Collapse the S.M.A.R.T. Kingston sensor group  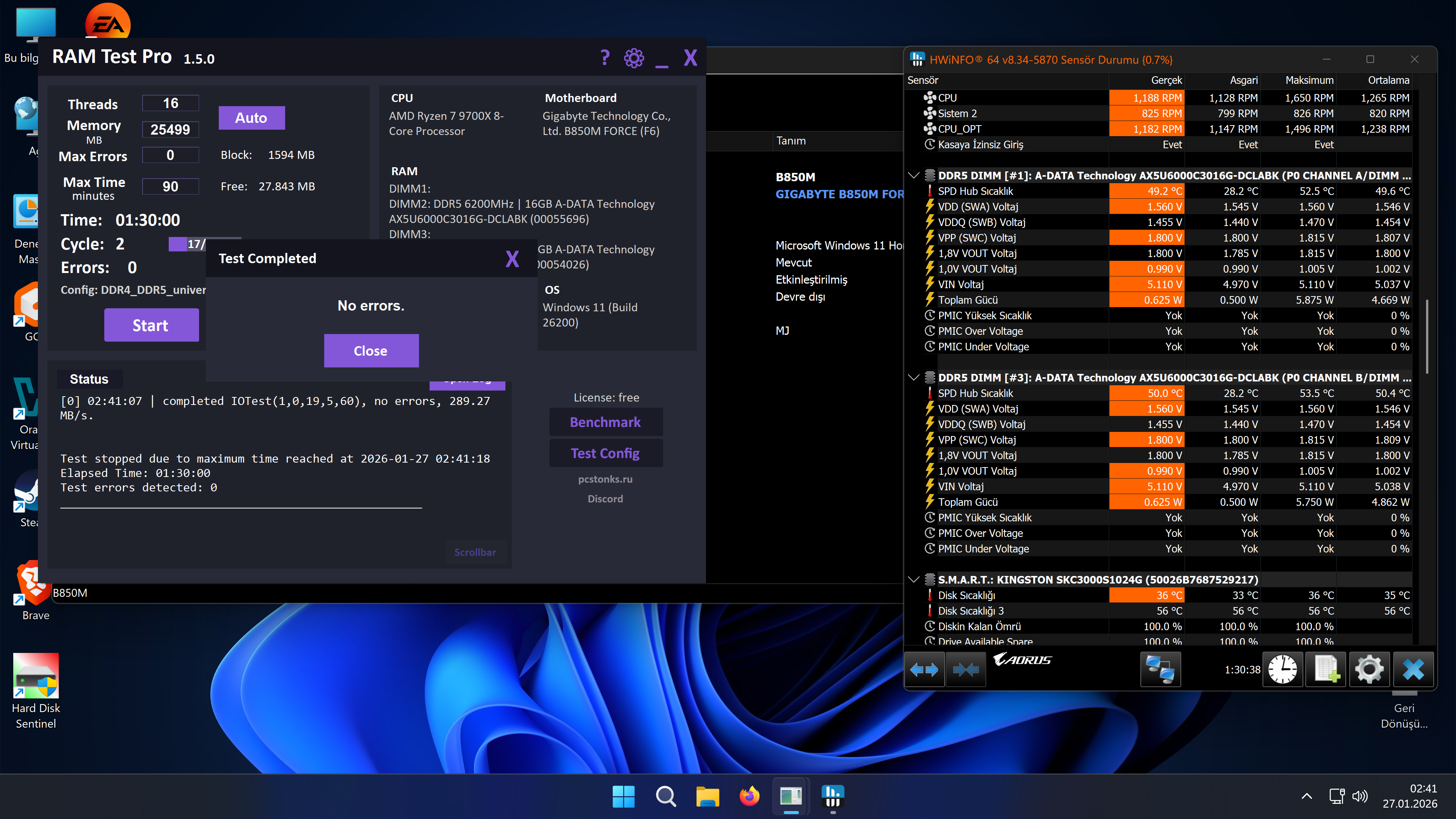click(x=913, y=579)
